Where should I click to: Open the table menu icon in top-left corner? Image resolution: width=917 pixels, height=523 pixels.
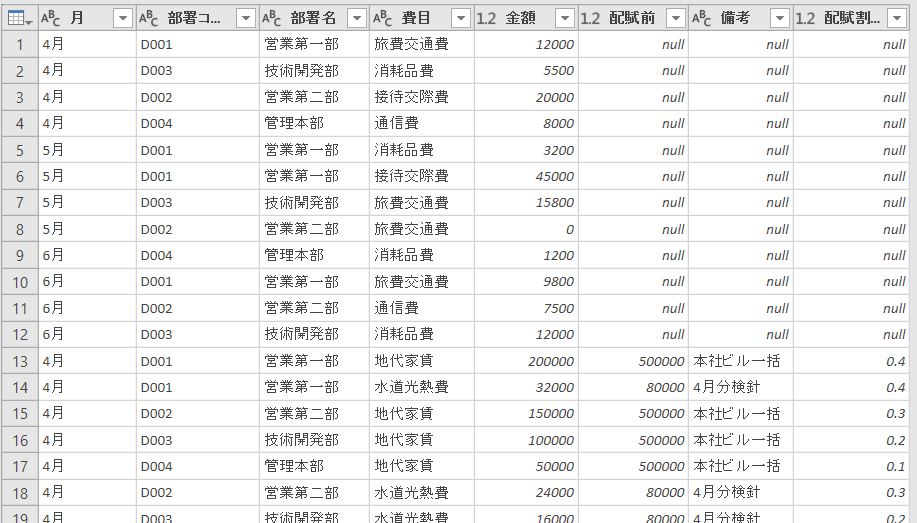(19, 18)
